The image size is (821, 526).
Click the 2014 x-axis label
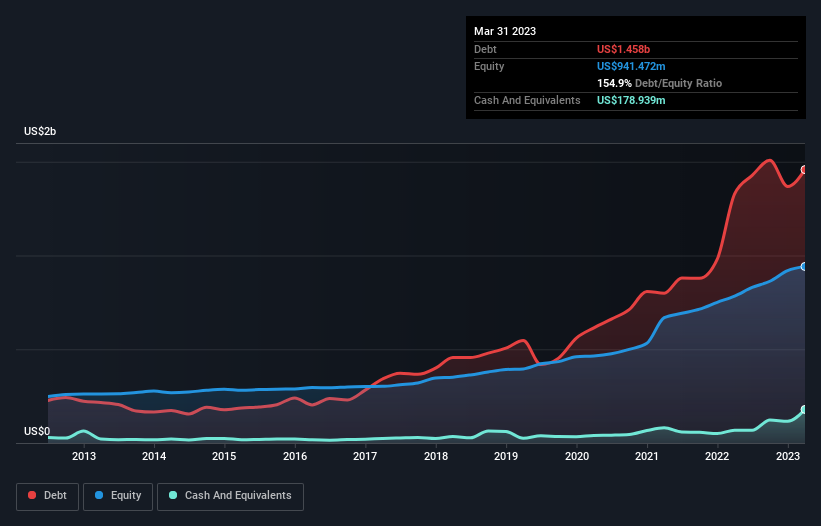pos(154,456)
